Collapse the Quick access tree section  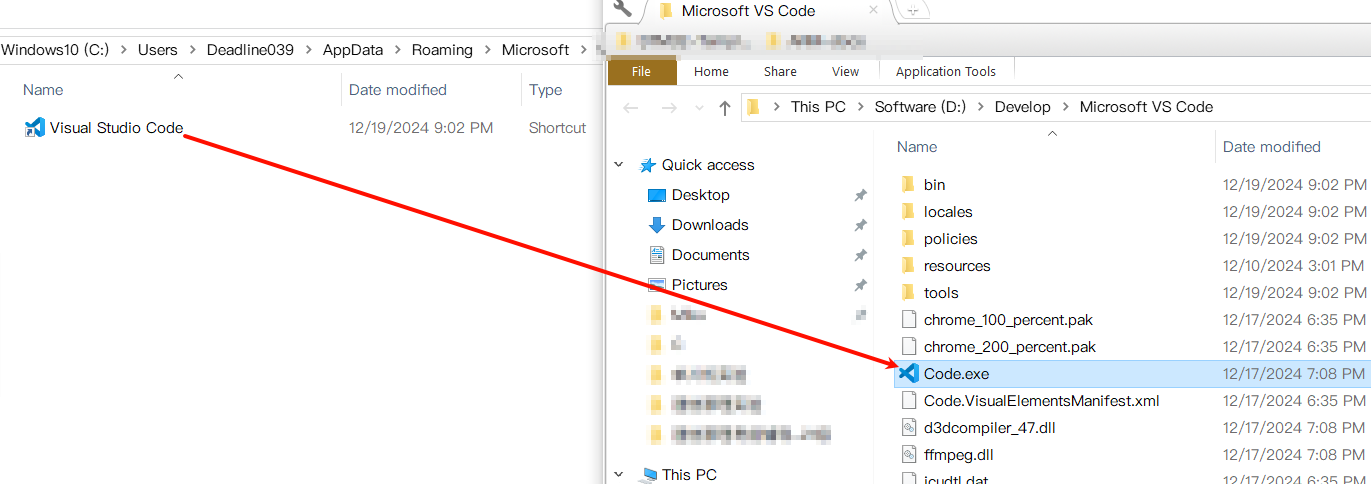click(x=620, y=165)
